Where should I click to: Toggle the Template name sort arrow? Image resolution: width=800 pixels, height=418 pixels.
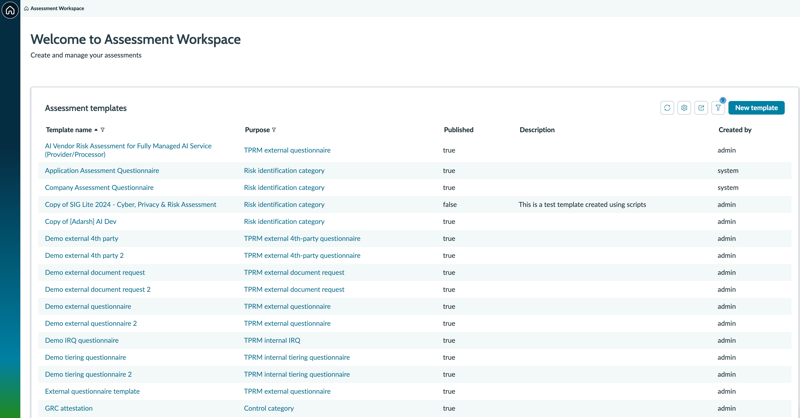(95, 130)
